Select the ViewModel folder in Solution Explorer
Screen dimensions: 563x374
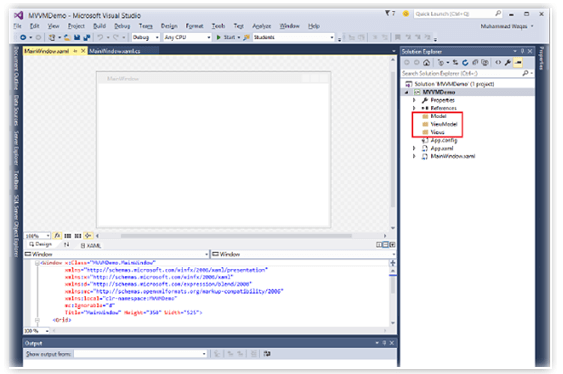pyautogui.click(x=444, y=124)
